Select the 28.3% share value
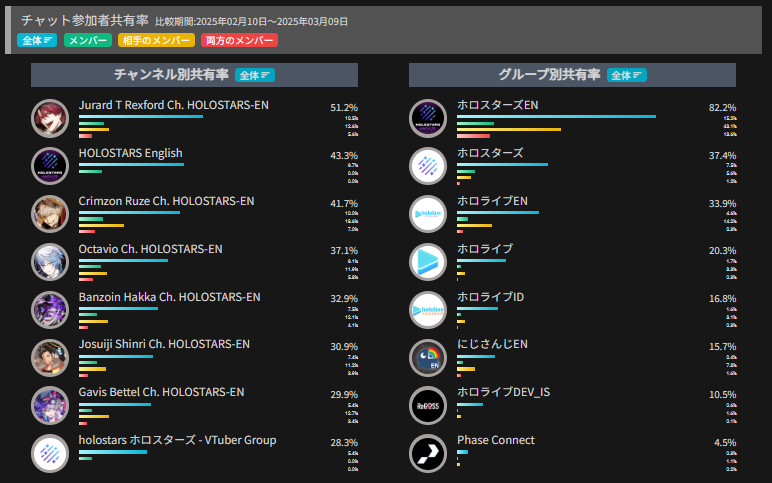Image resolution: width=772 pixels, height=483 pixels. click(x=344, y=443)
